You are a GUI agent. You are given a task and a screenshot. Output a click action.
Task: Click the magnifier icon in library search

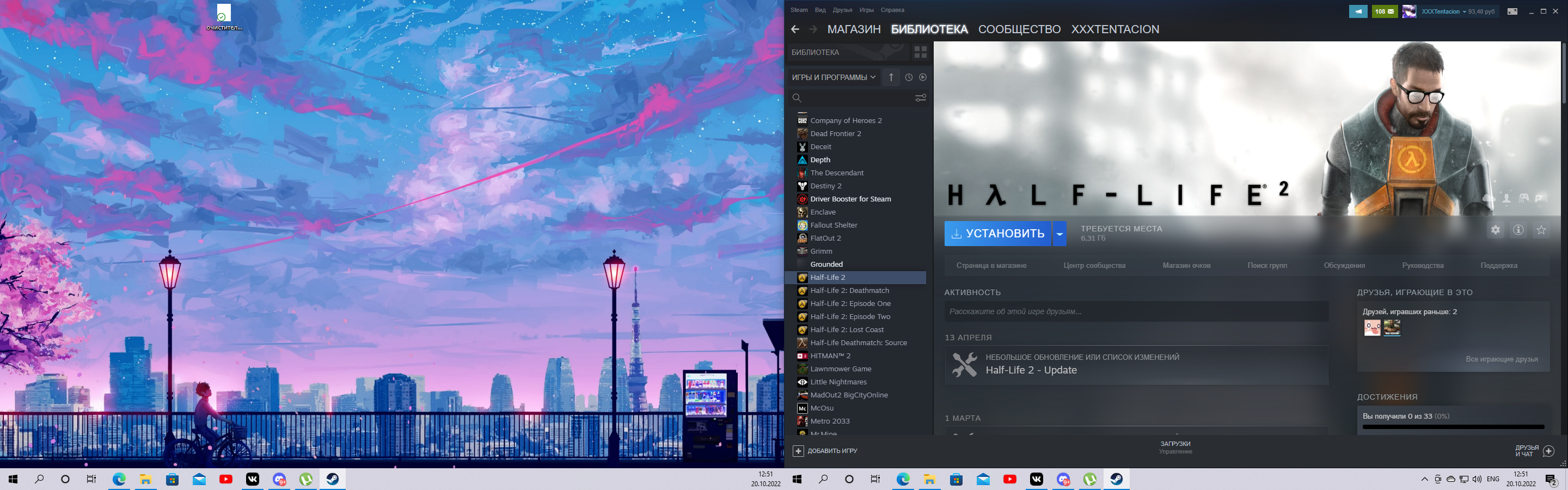pos(797,97)
